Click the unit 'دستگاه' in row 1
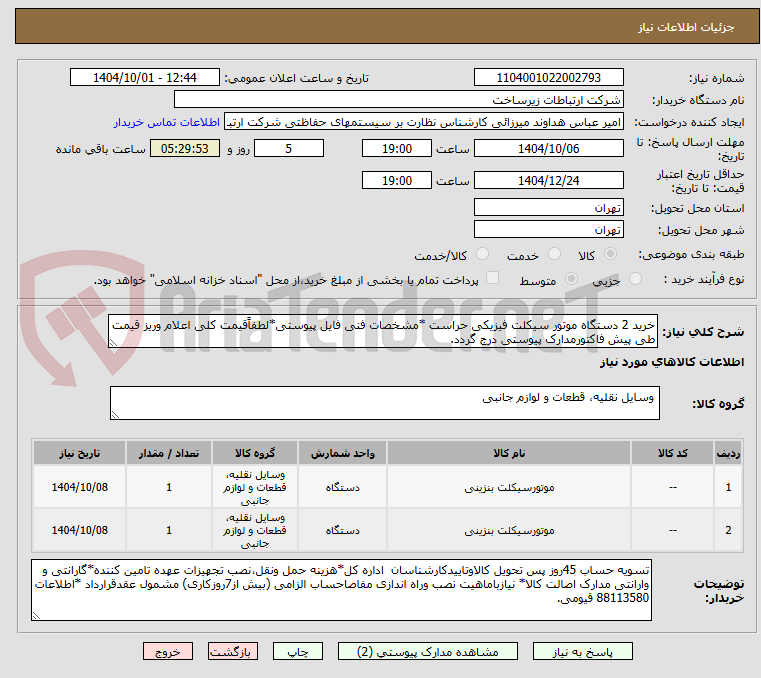This screenshot has width=761, height=678. 343,487
